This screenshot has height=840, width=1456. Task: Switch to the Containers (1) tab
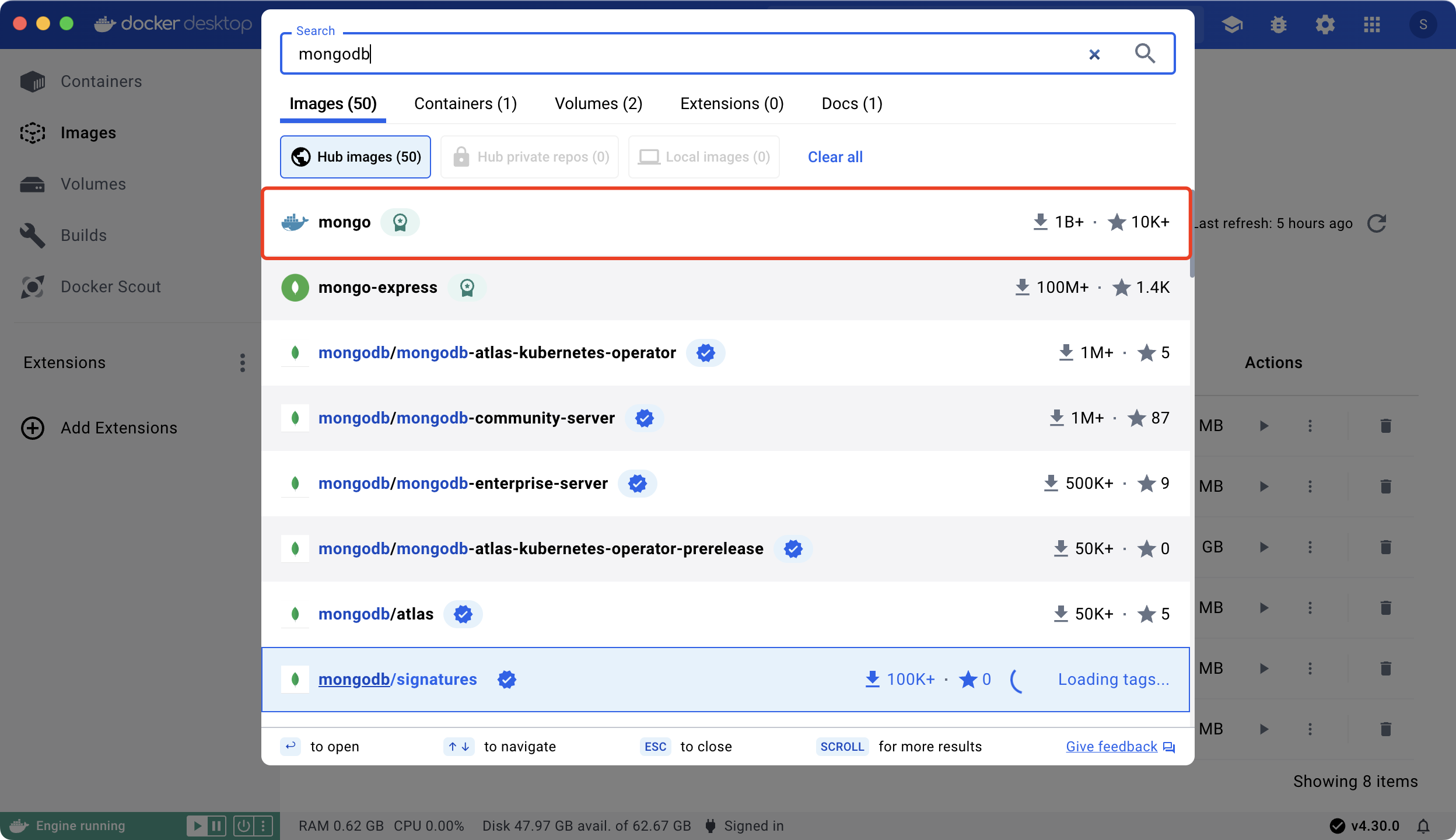pyautogui.click(x=466, y=104)
